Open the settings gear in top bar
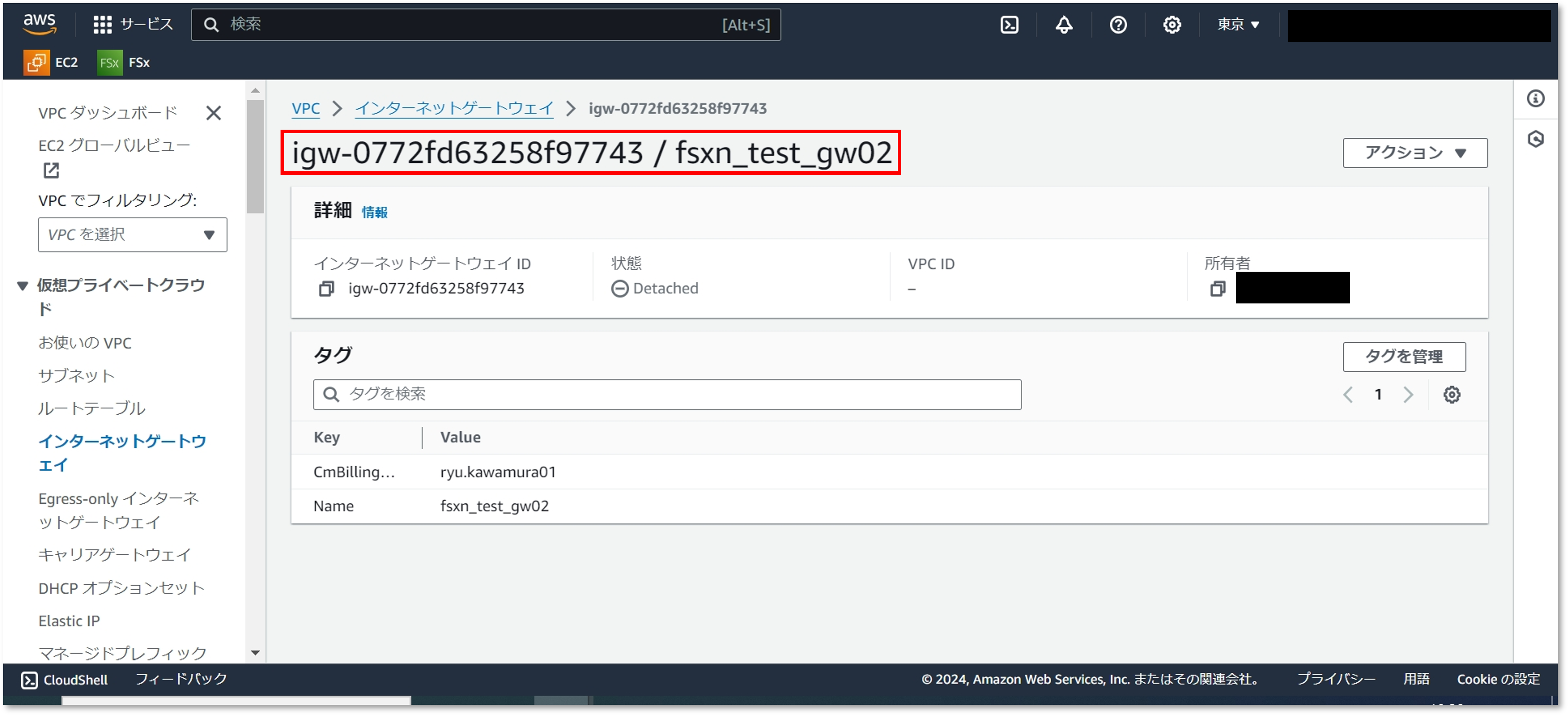Image resolution: width=1568 pixels, height=715 pixels. coord(1172,24)
